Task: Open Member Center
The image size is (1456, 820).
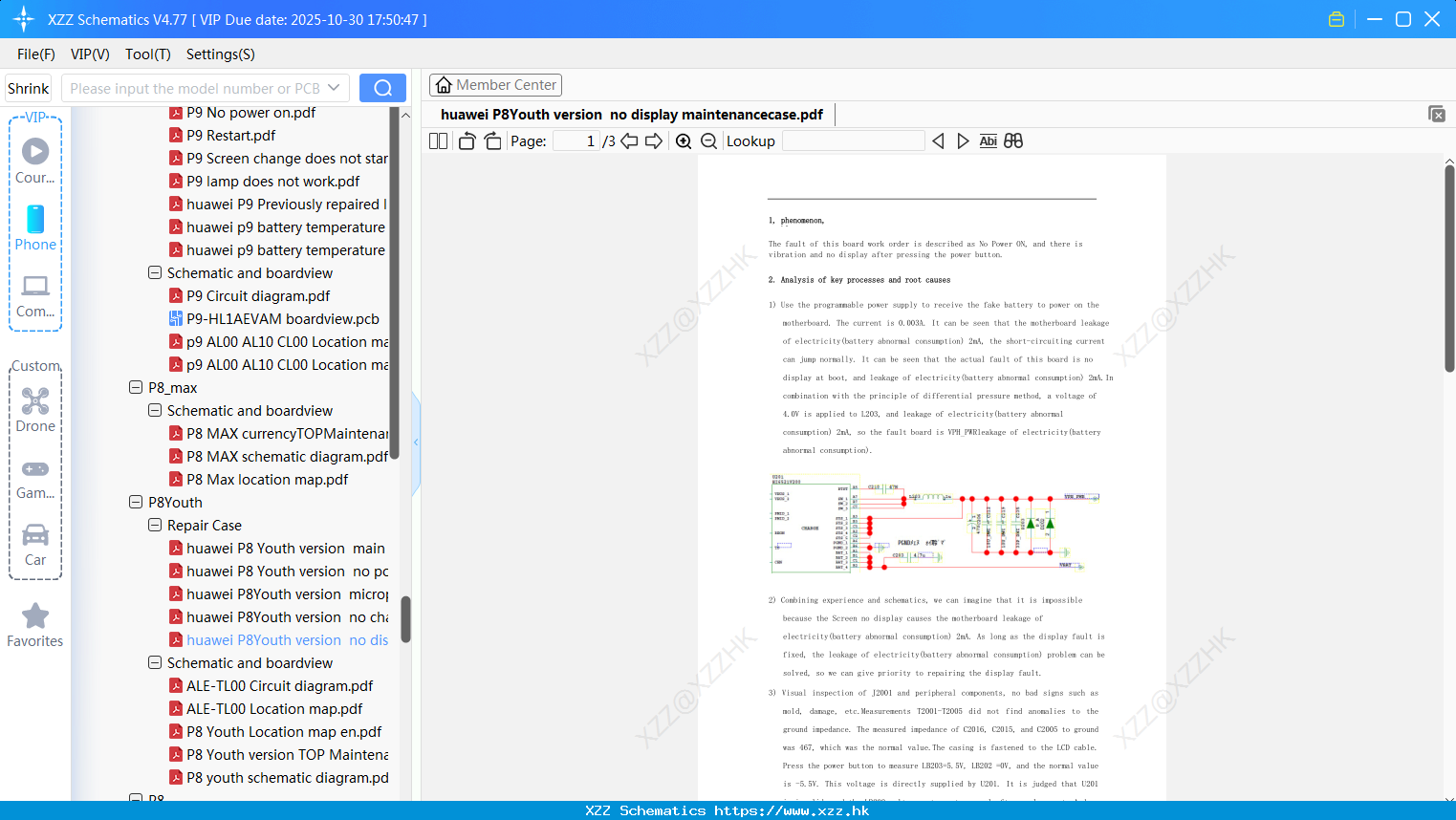Action: click(x=495, y=85)
